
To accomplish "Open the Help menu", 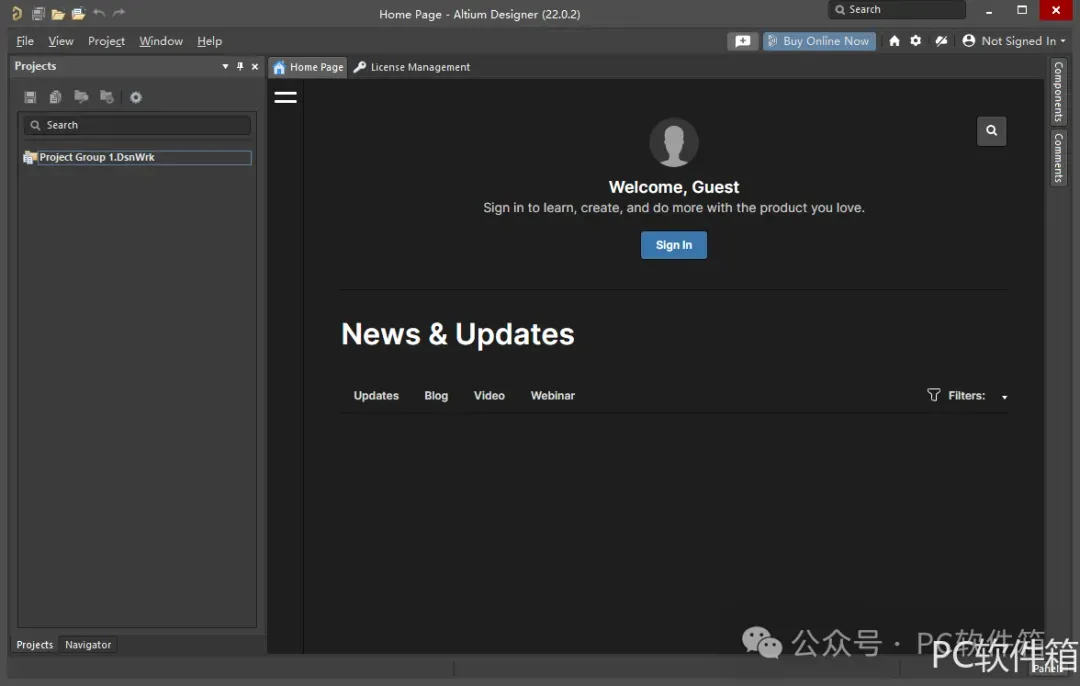I will 209,41.
